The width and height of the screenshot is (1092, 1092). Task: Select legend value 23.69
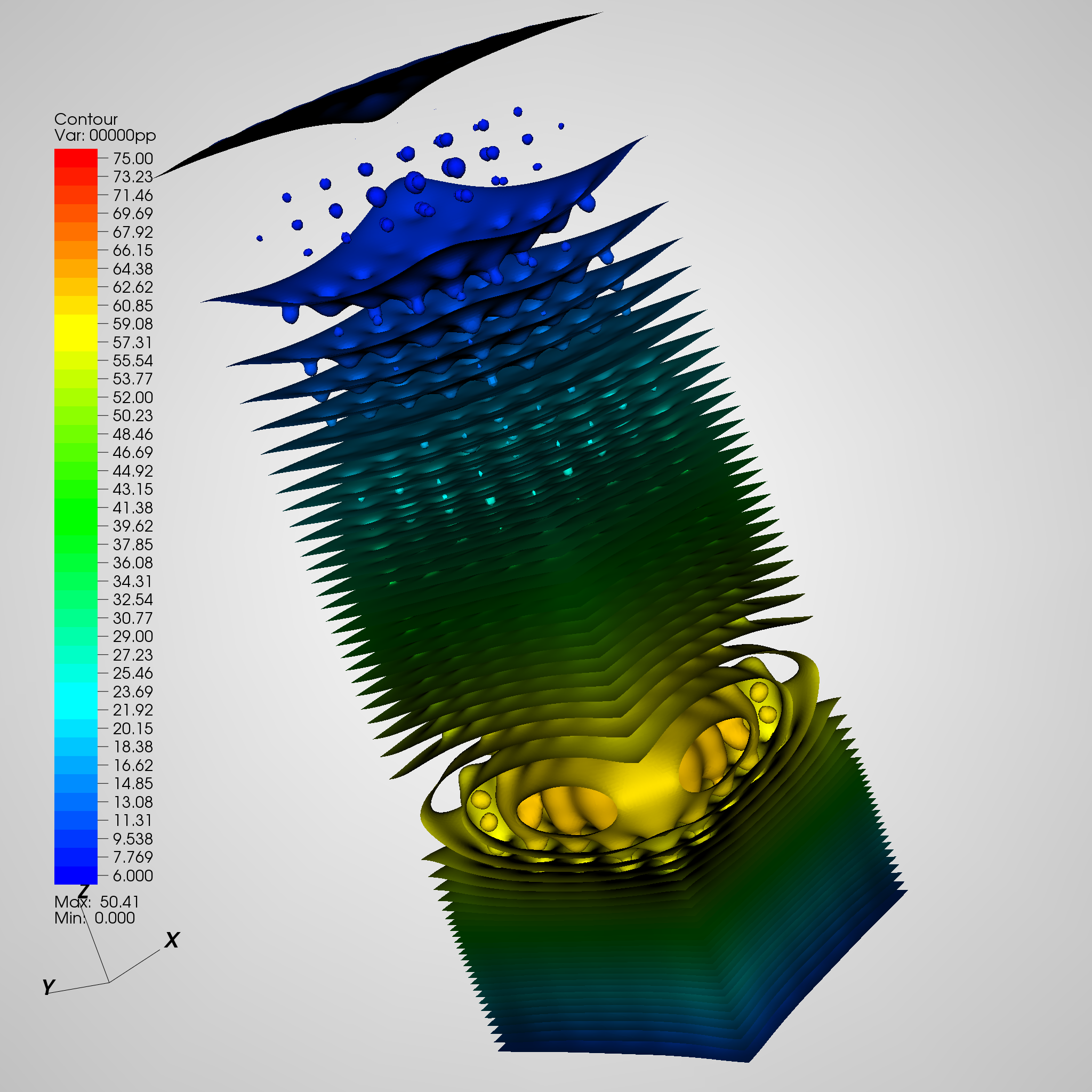point(133,691)
